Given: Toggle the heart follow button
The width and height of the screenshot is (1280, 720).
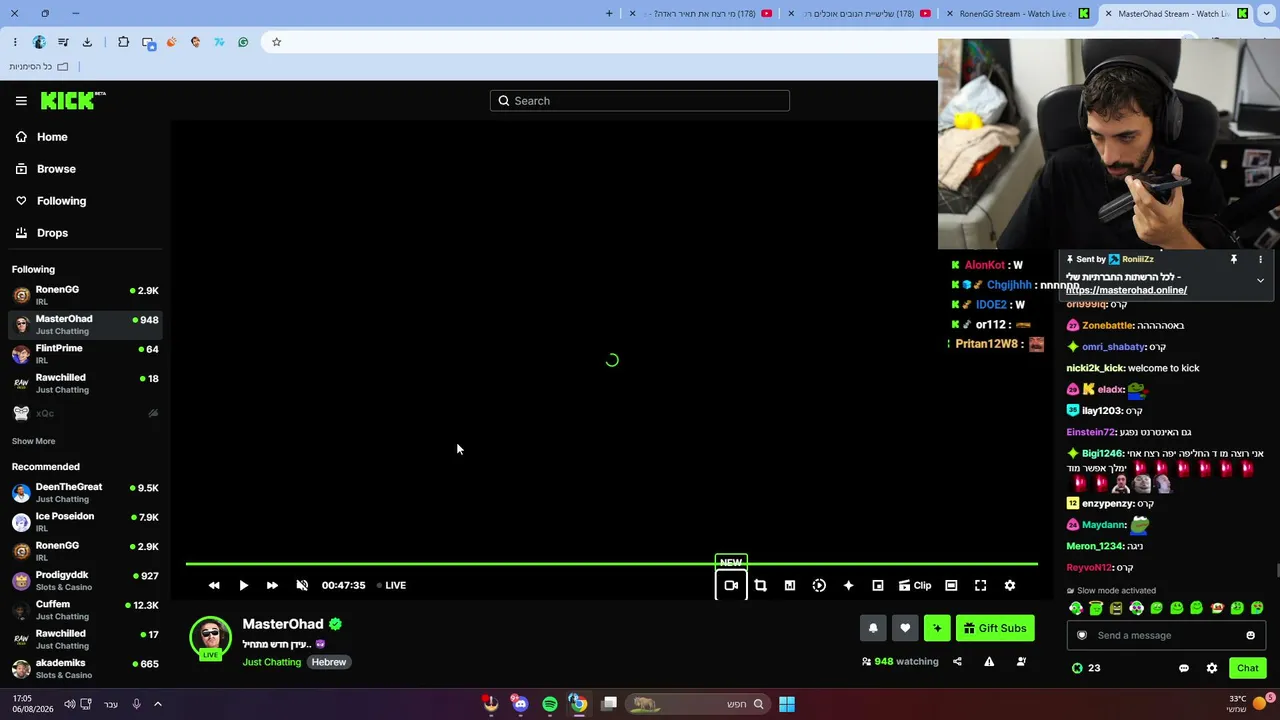Looking at the screenshot, I should 905,628.
